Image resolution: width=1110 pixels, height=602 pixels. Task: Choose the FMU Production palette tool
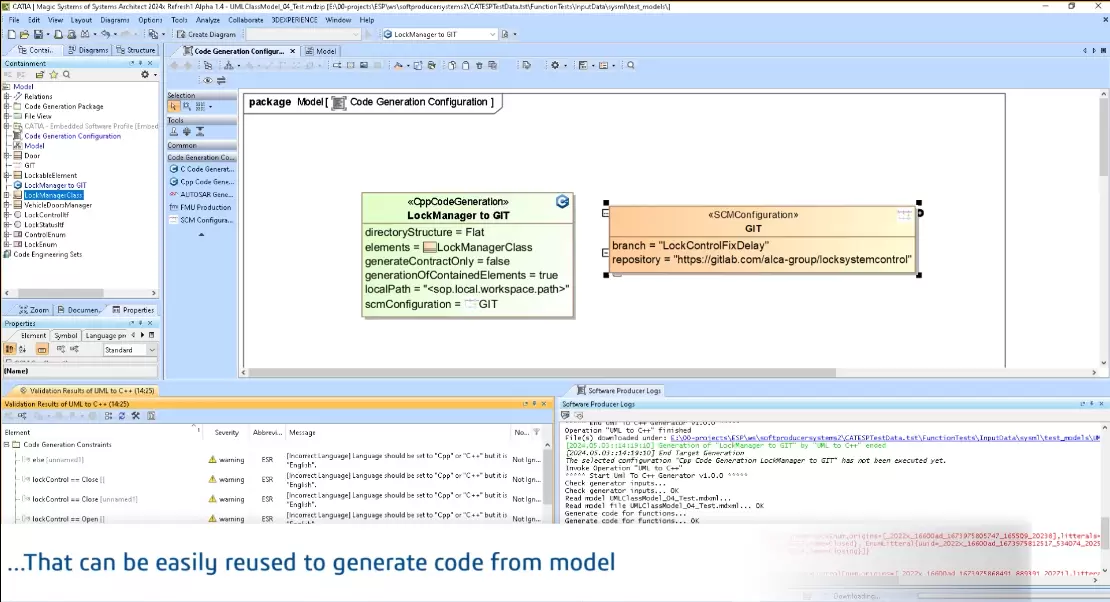(x=205, y=207)
